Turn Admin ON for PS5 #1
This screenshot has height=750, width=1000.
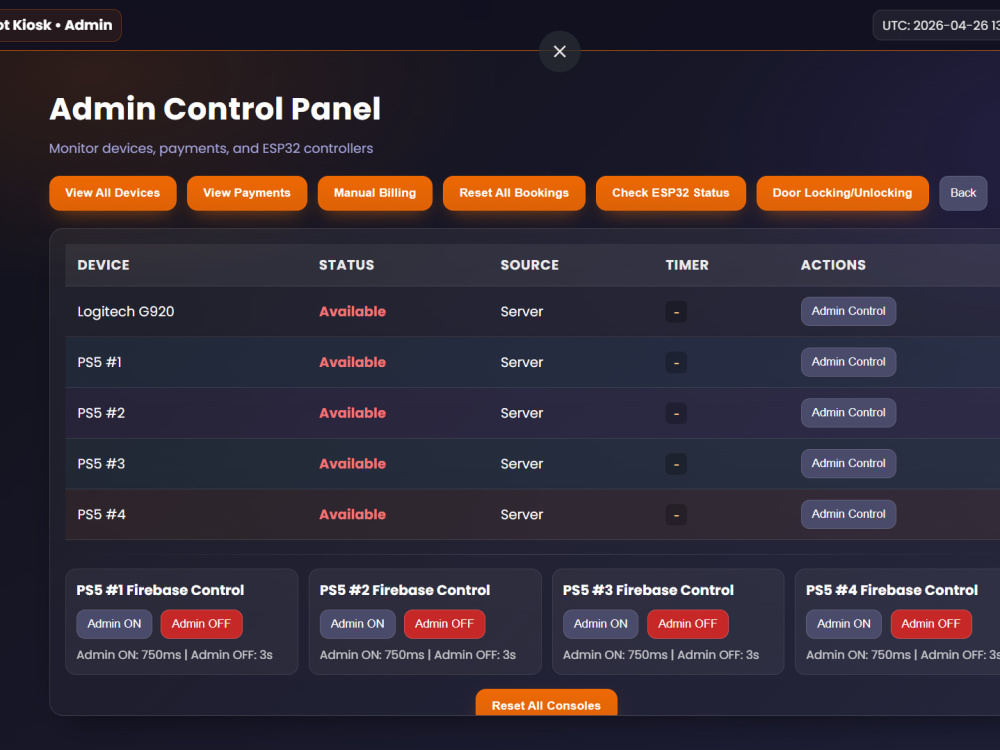(114, 624)
